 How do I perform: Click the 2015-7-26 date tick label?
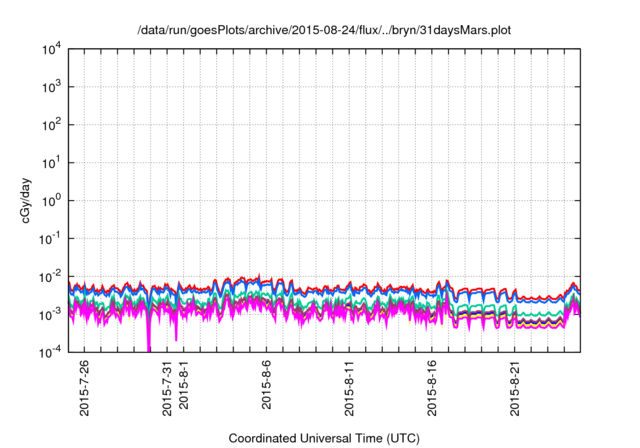coord(84,388)
